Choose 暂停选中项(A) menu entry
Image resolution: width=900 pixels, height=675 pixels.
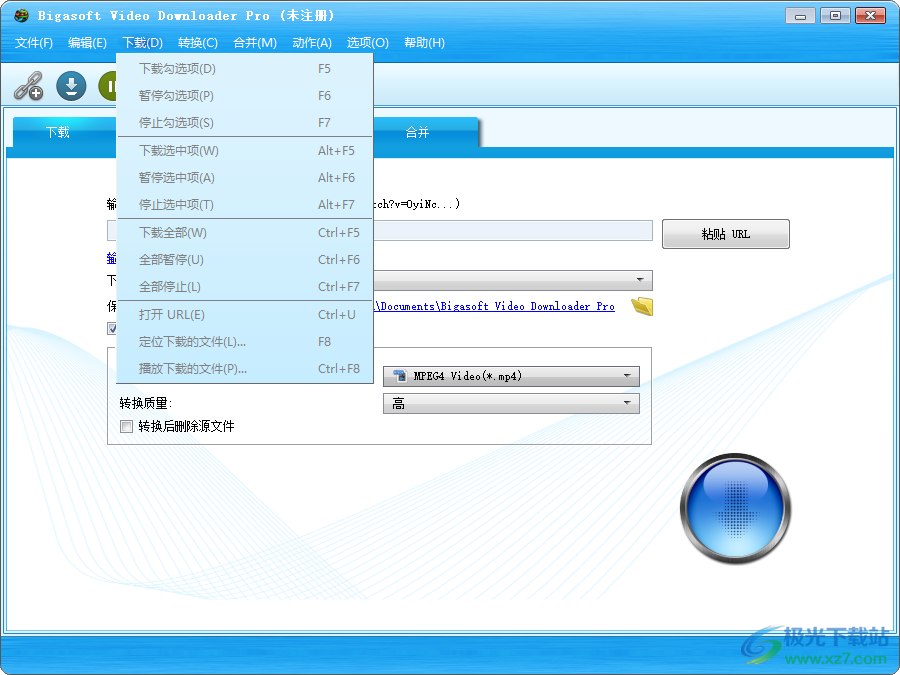point(245,178)
